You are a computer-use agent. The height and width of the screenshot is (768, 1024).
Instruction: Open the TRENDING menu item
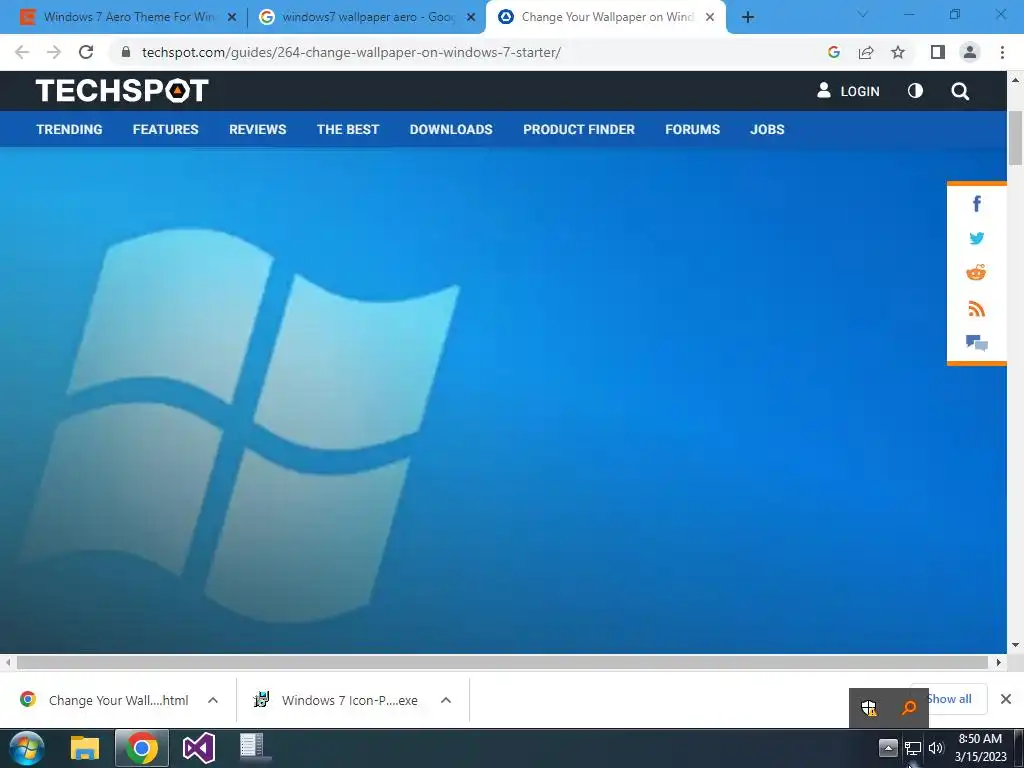tap(69, 129)
